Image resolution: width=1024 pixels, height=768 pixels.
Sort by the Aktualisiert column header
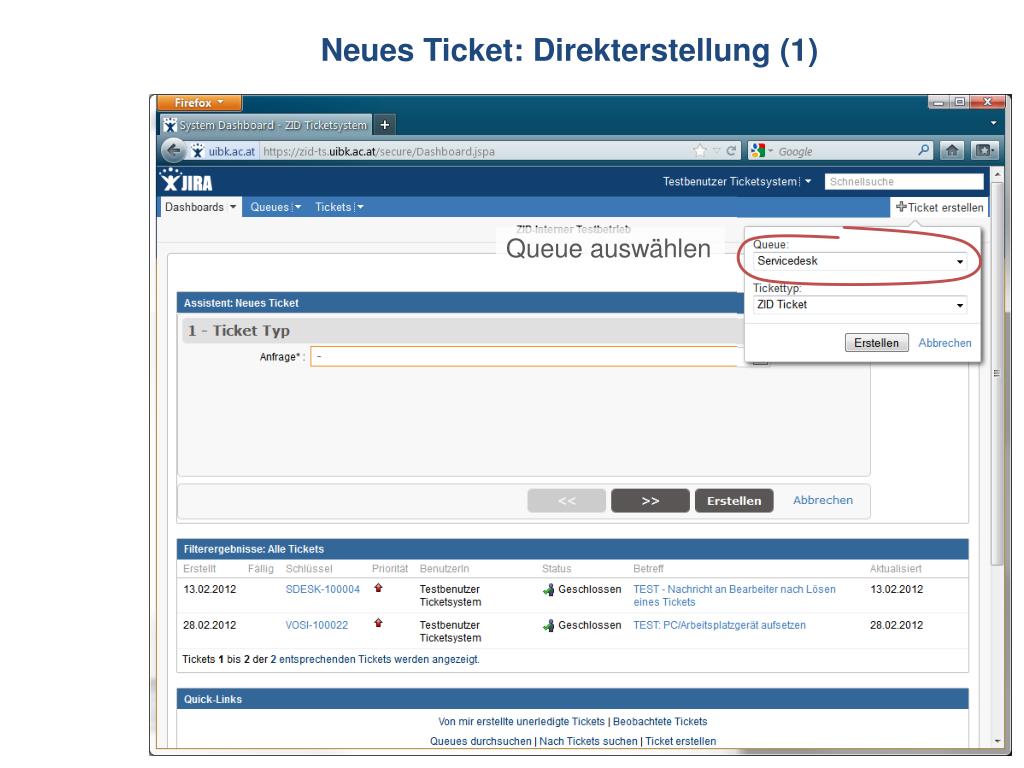click(895, 569)
